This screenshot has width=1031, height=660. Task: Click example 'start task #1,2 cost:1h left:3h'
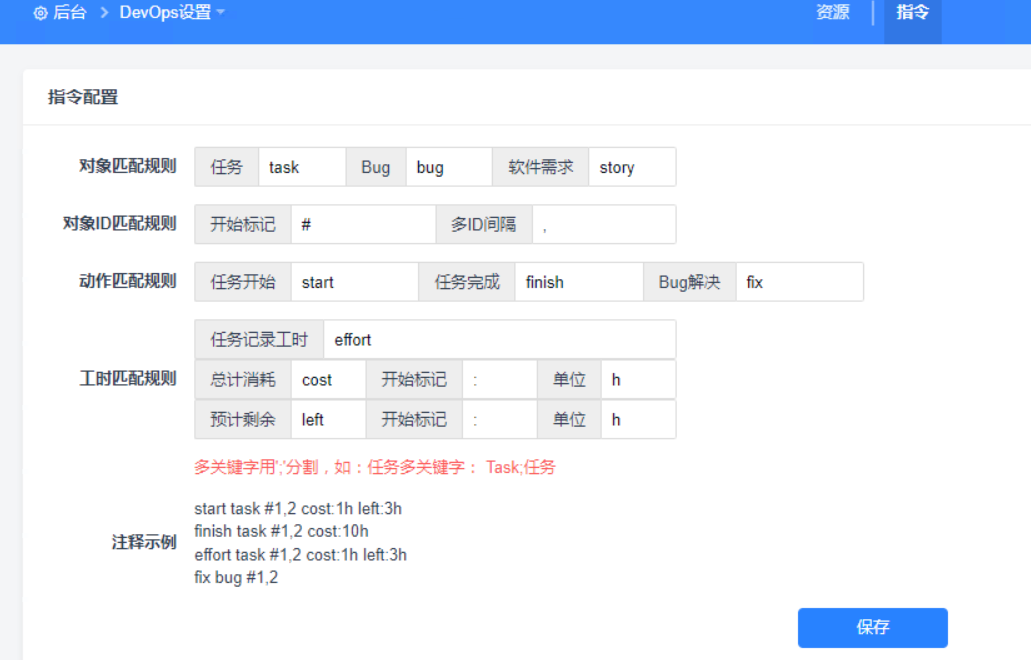click(298, 508)
